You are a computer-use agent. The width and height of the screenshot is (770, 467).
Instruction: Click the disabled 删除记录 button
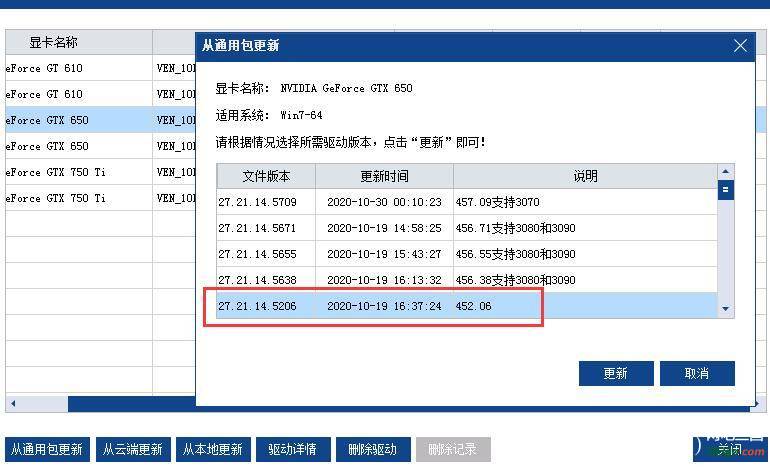pyautogui.click(x=453, y=449)
